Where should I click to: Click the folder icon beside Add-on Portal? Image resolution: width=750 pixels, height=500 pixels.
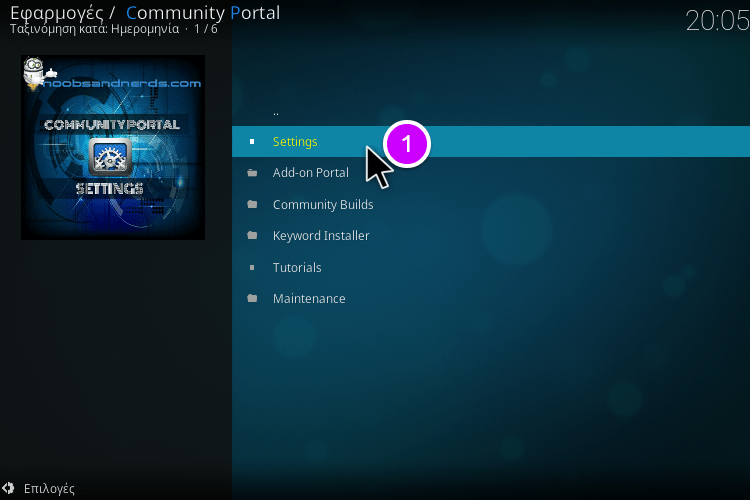tap(252, 173)
